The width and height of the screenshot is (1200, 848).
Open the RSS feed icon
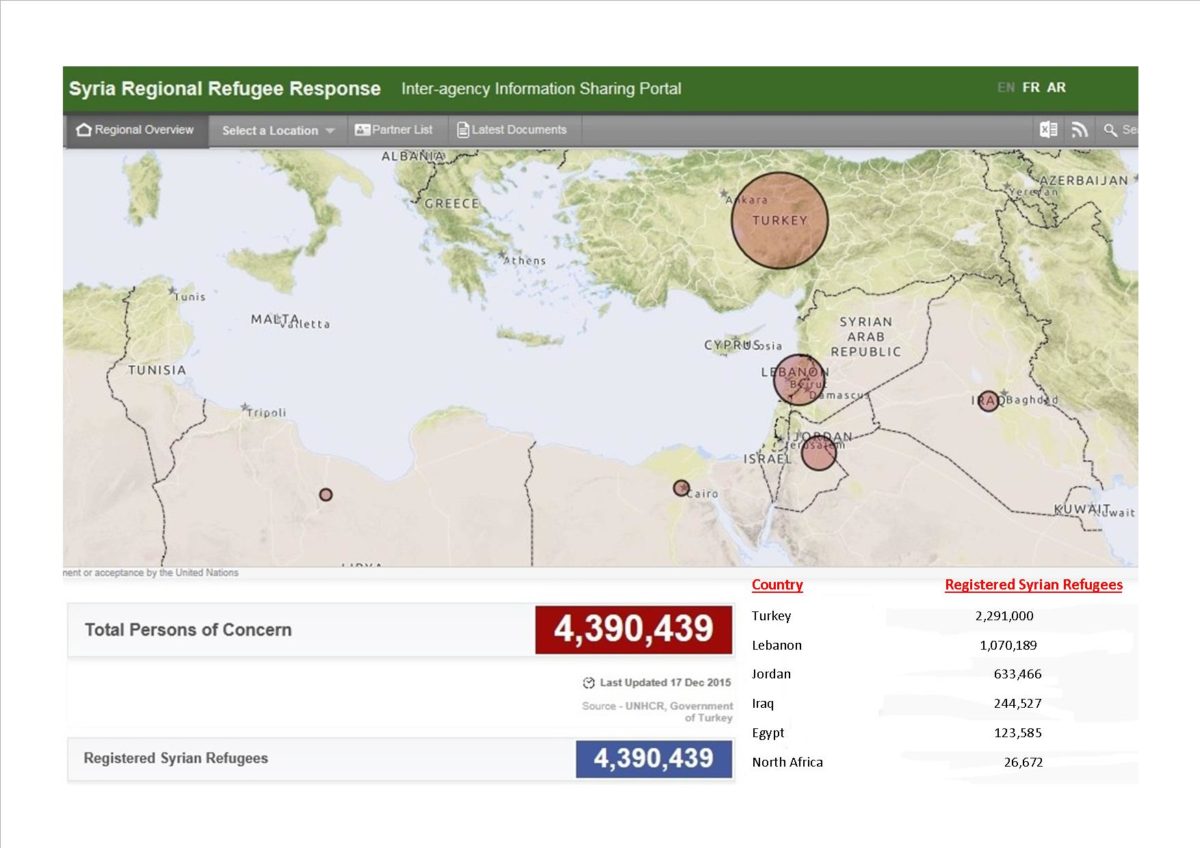1079,130
